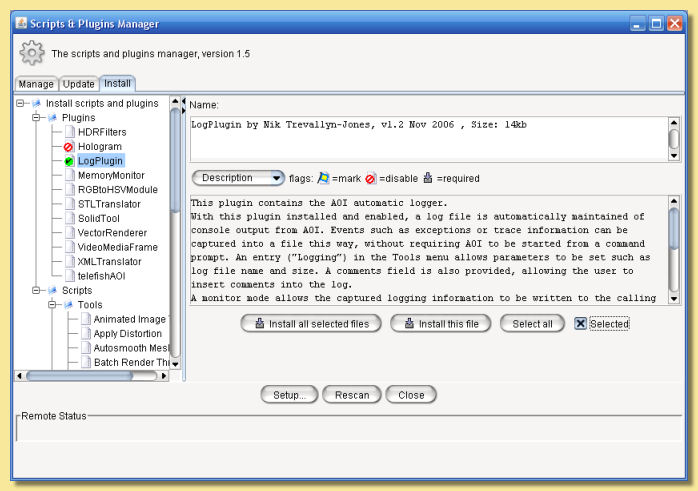
Task: Click the Plugins folder icon in tree
Action: pyautogui.click(x=52, y=117)
